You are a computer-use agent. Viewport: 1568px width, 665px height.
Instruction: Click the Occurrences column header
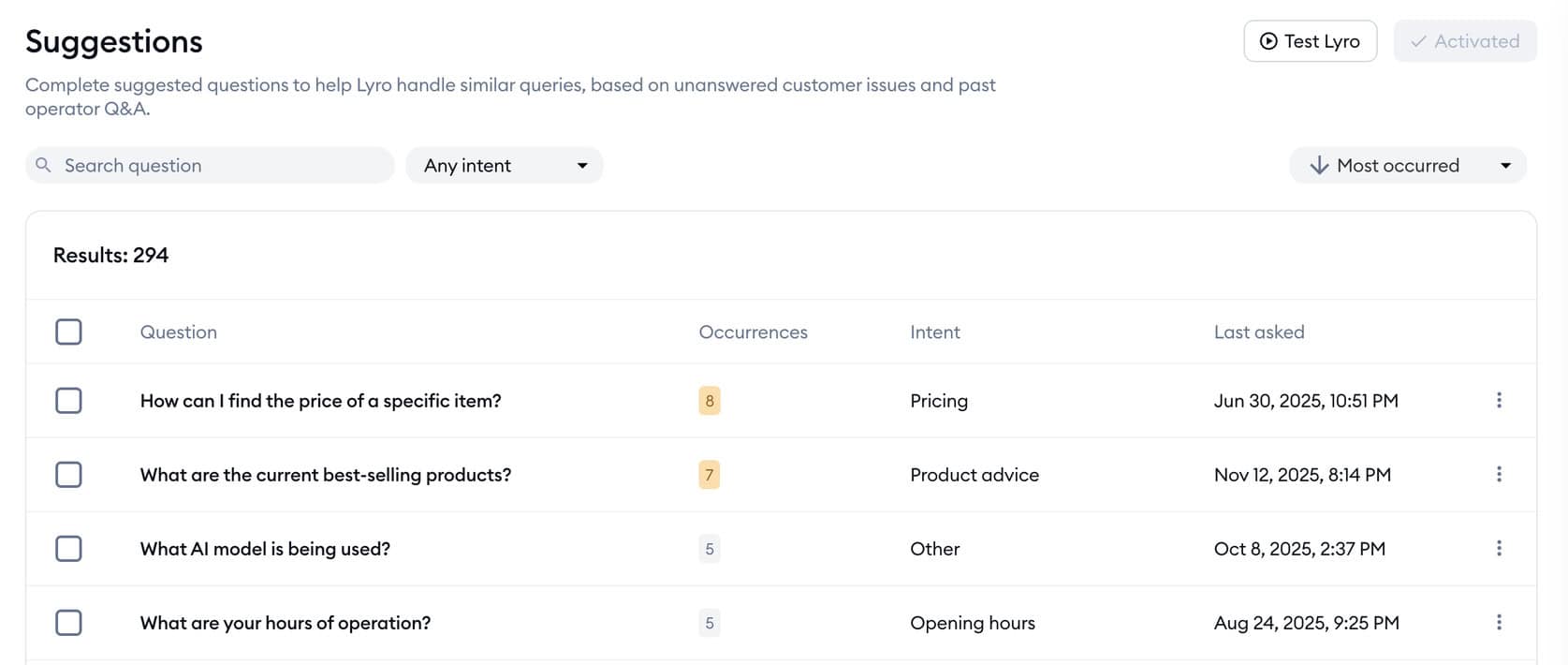point(753,332)
